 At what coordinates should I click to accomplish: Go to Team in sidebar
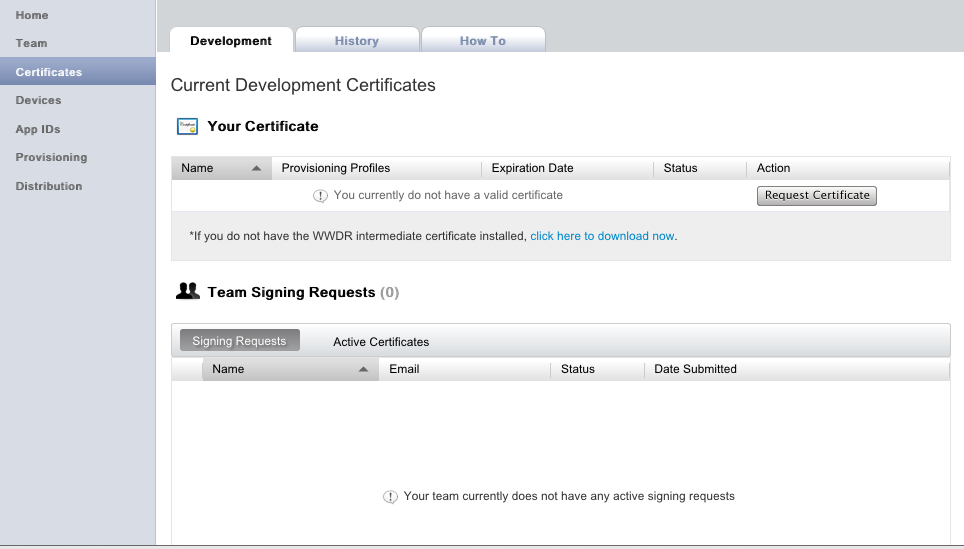[x=31, y=44]
